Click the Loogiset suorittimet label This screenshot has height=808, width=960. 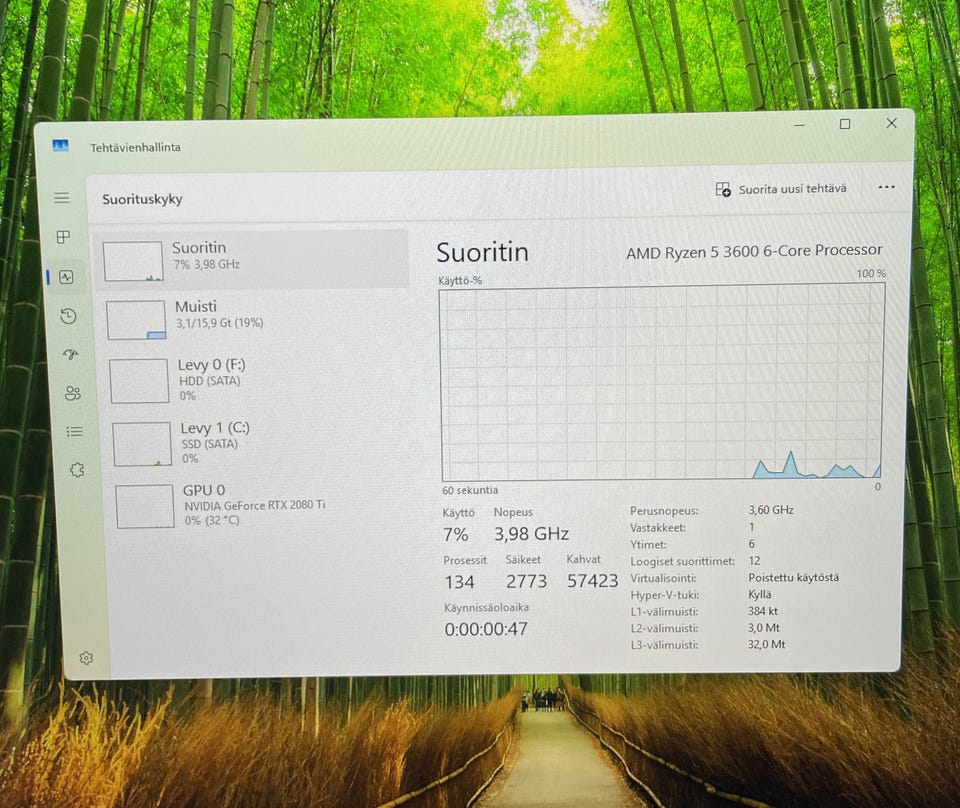click(x=682, y=561)
